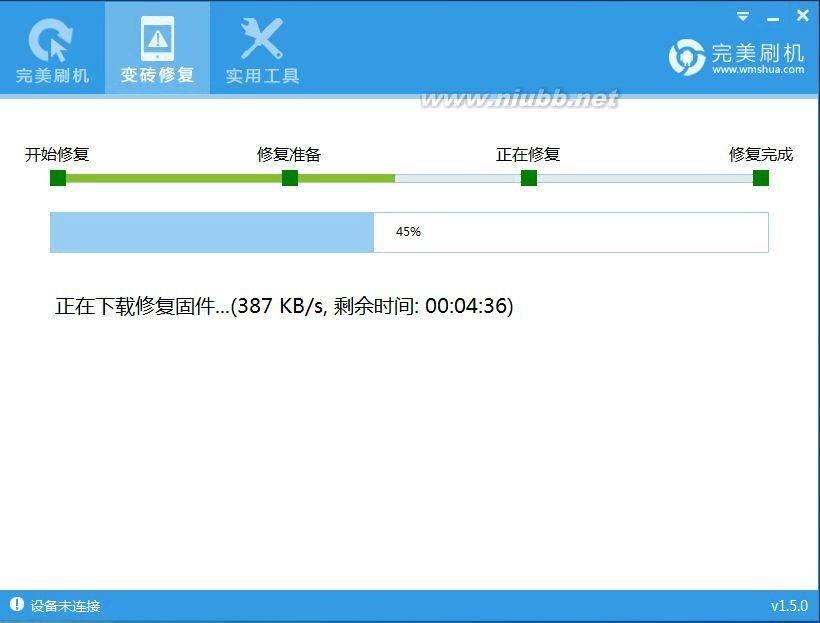Click the 设备未连接 status text
This screenshot has height=623, width=820.
pos(63,605)
